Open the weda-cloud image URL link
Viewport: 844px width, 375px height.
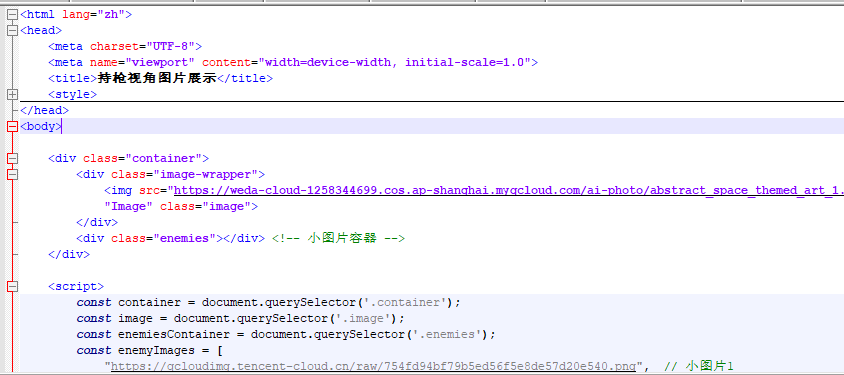click(508, 190)
